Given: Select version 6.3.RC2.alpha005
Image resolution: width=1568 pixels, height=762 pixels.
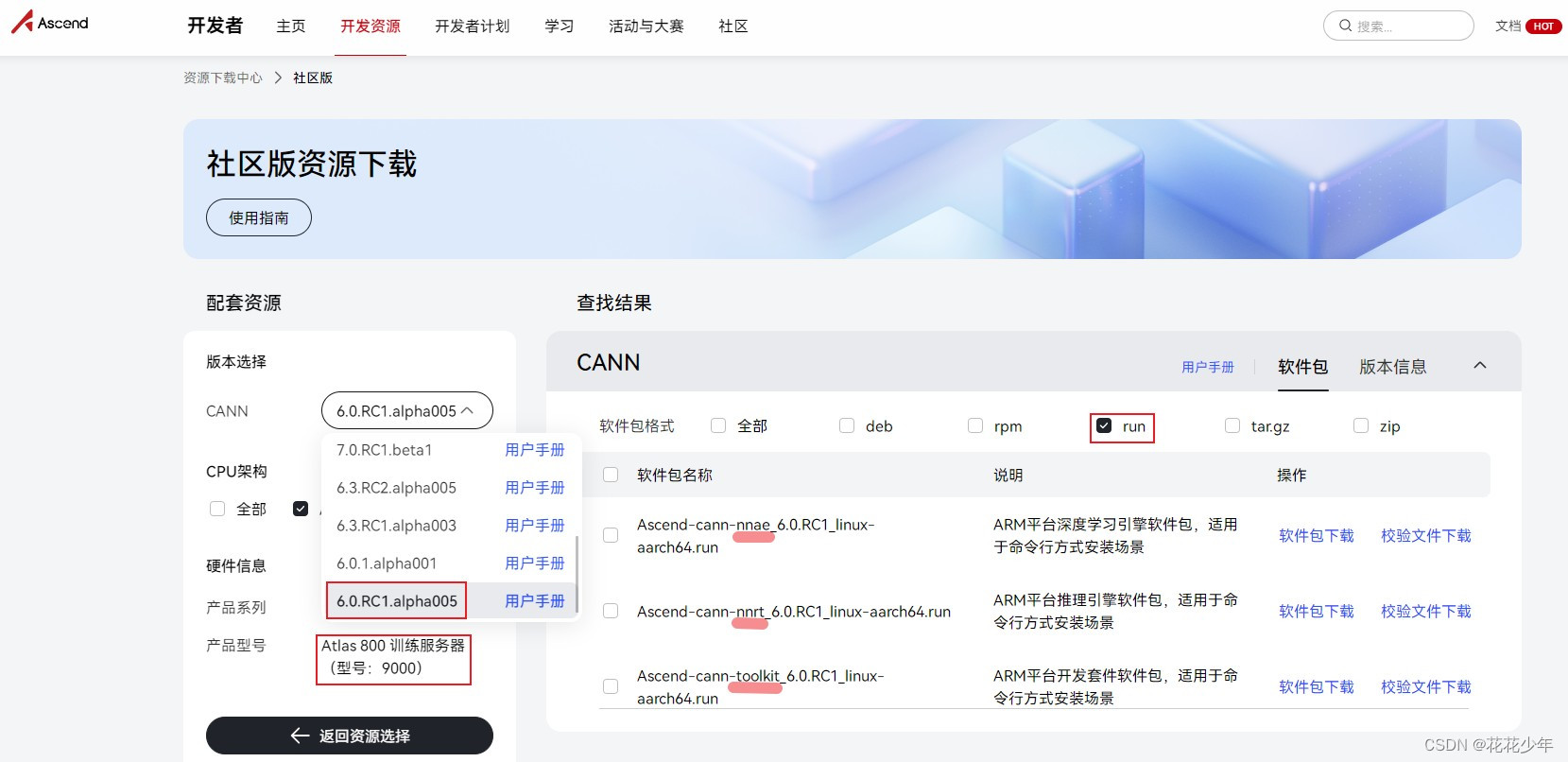Looking at the screenshot, I should tap(396, 488).
